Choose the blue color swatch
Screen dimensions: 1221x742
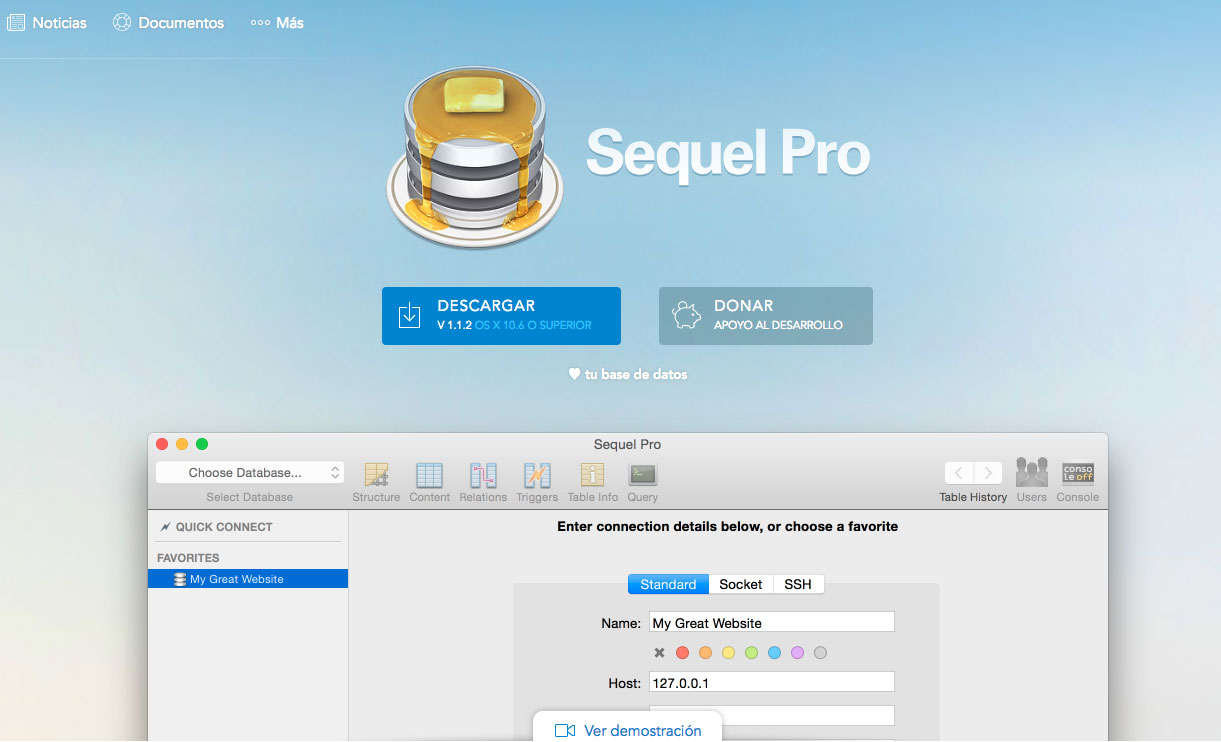click(x=774, y=653)
